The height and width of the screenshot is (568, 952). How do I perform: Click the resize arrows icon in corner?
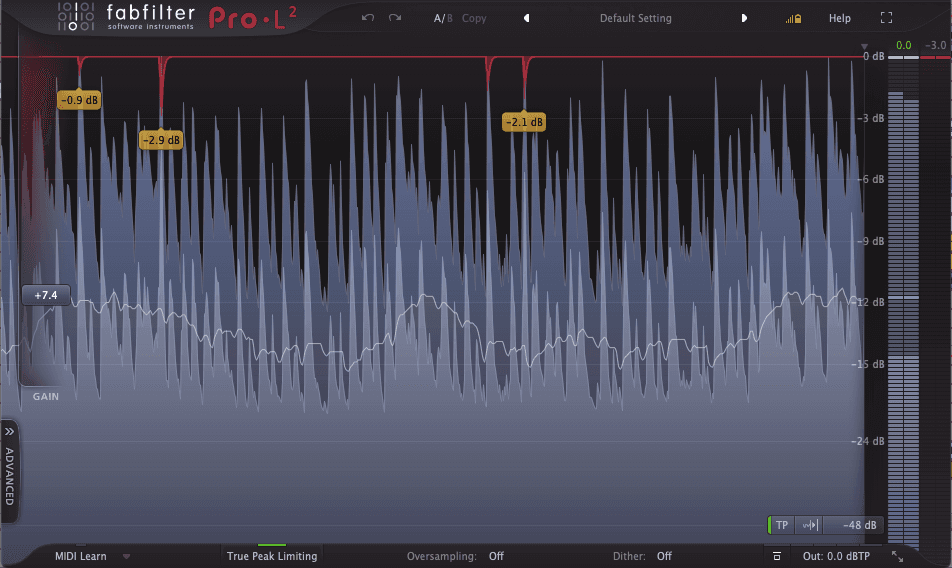tap(897, 556)
